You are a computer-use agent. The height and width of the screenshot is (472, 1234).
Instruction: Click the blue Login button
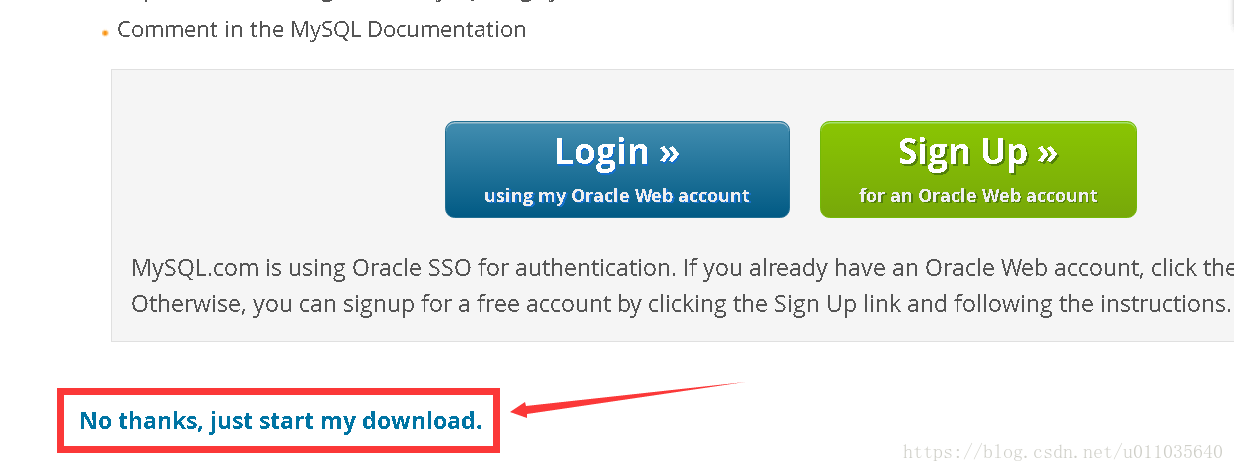(x=617, y=169)
